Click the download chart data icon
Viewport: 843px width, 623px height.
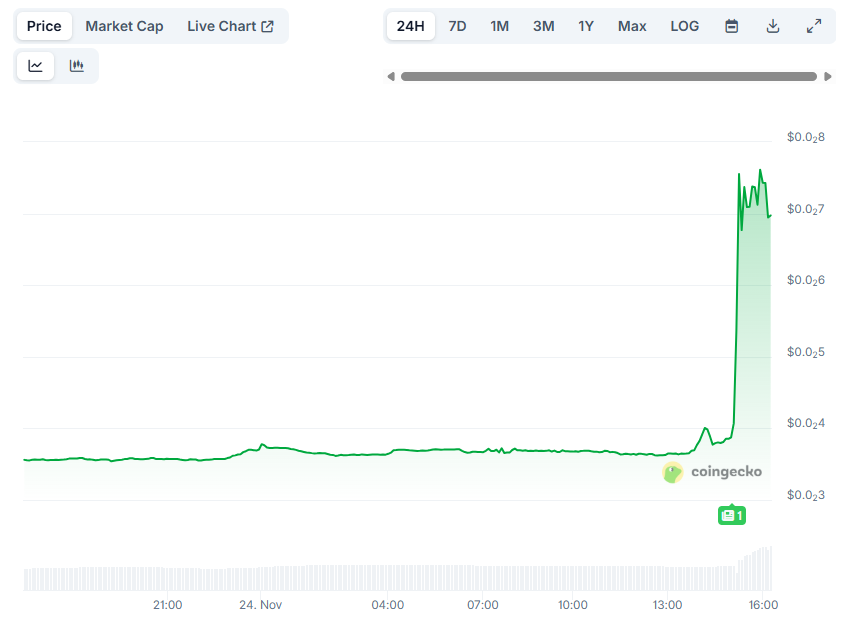click(x=772, y=26)
